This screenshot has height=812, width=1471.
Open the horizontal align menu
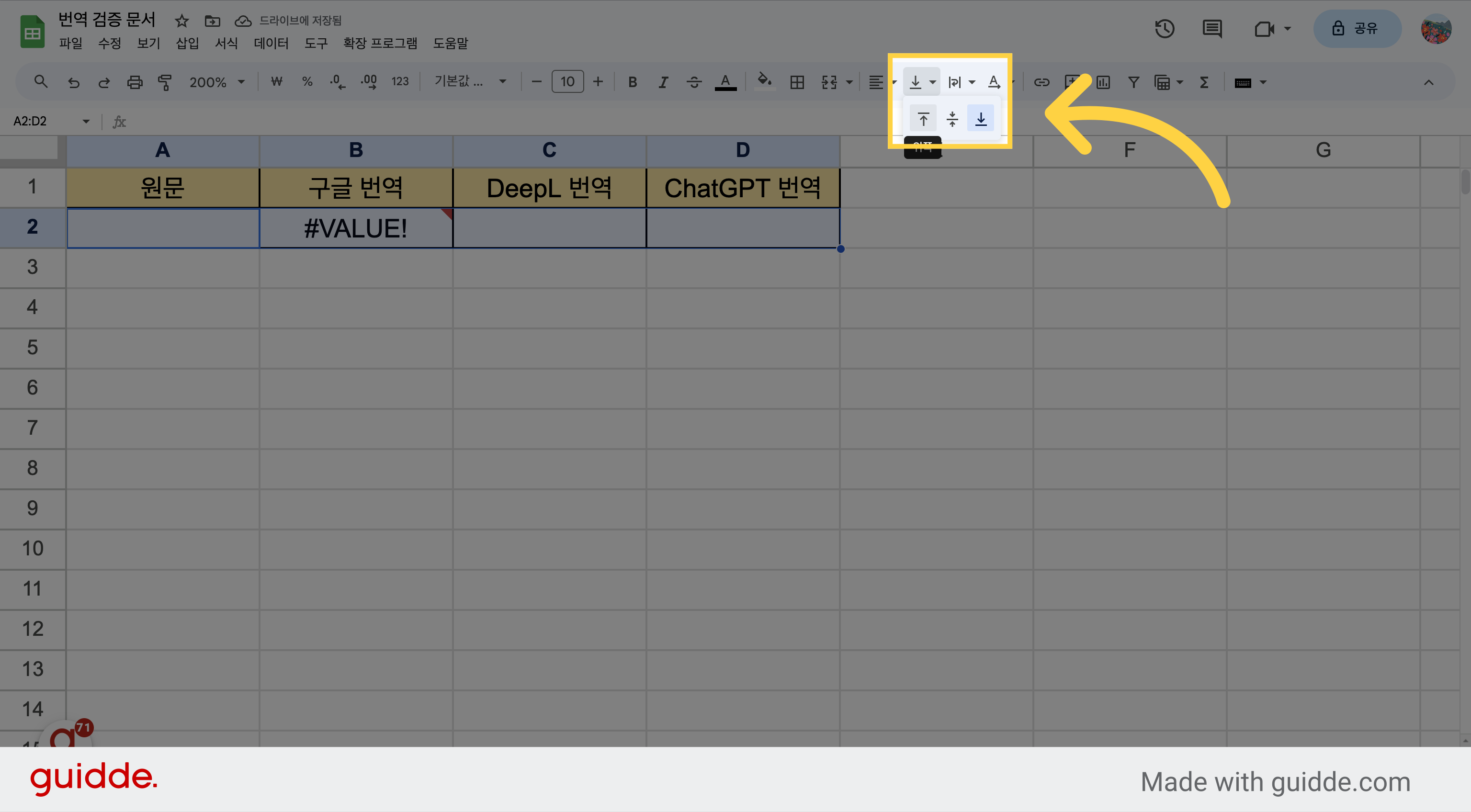tap(877, 82)
